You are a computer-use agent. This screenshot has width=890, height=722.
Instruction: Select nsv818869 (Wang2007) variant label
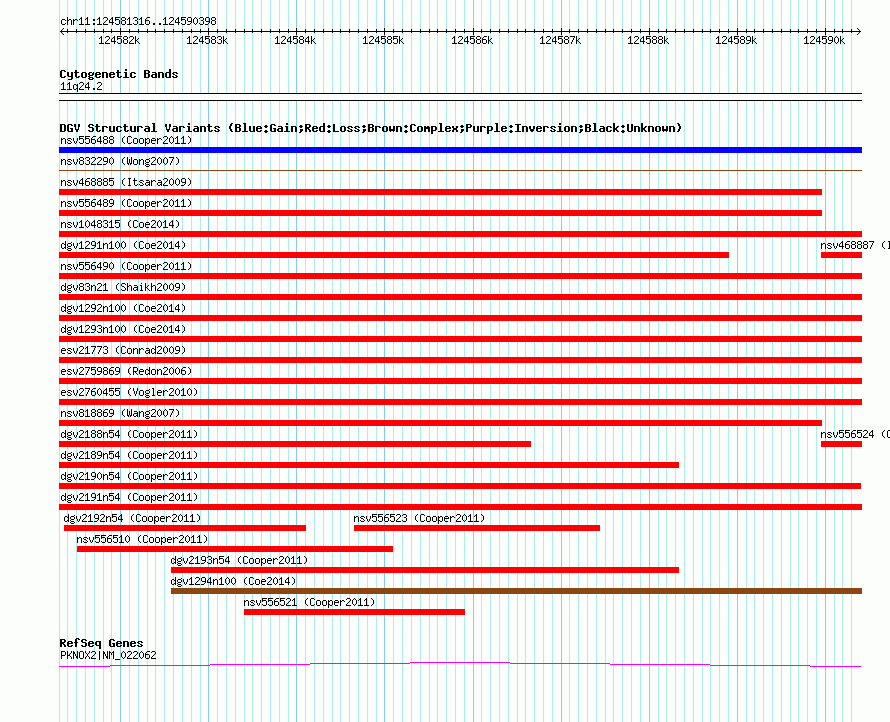[x=120, y=413]
